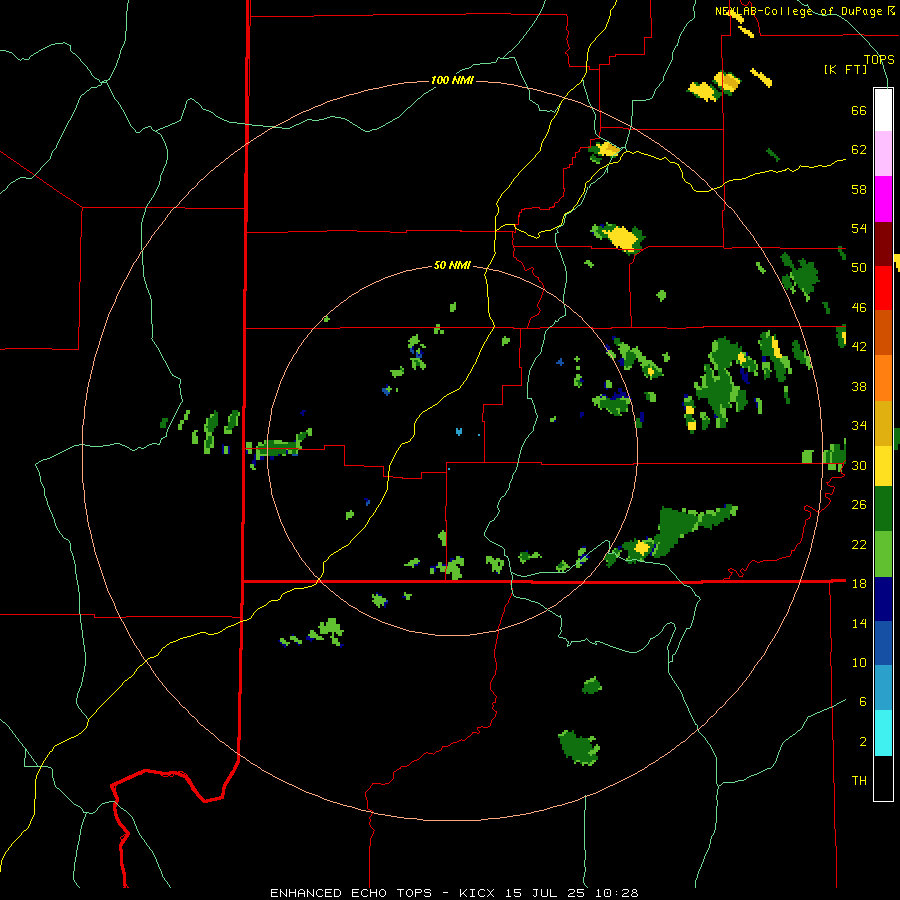
Task: Click the '26' legend value
Action: (859, 505)
